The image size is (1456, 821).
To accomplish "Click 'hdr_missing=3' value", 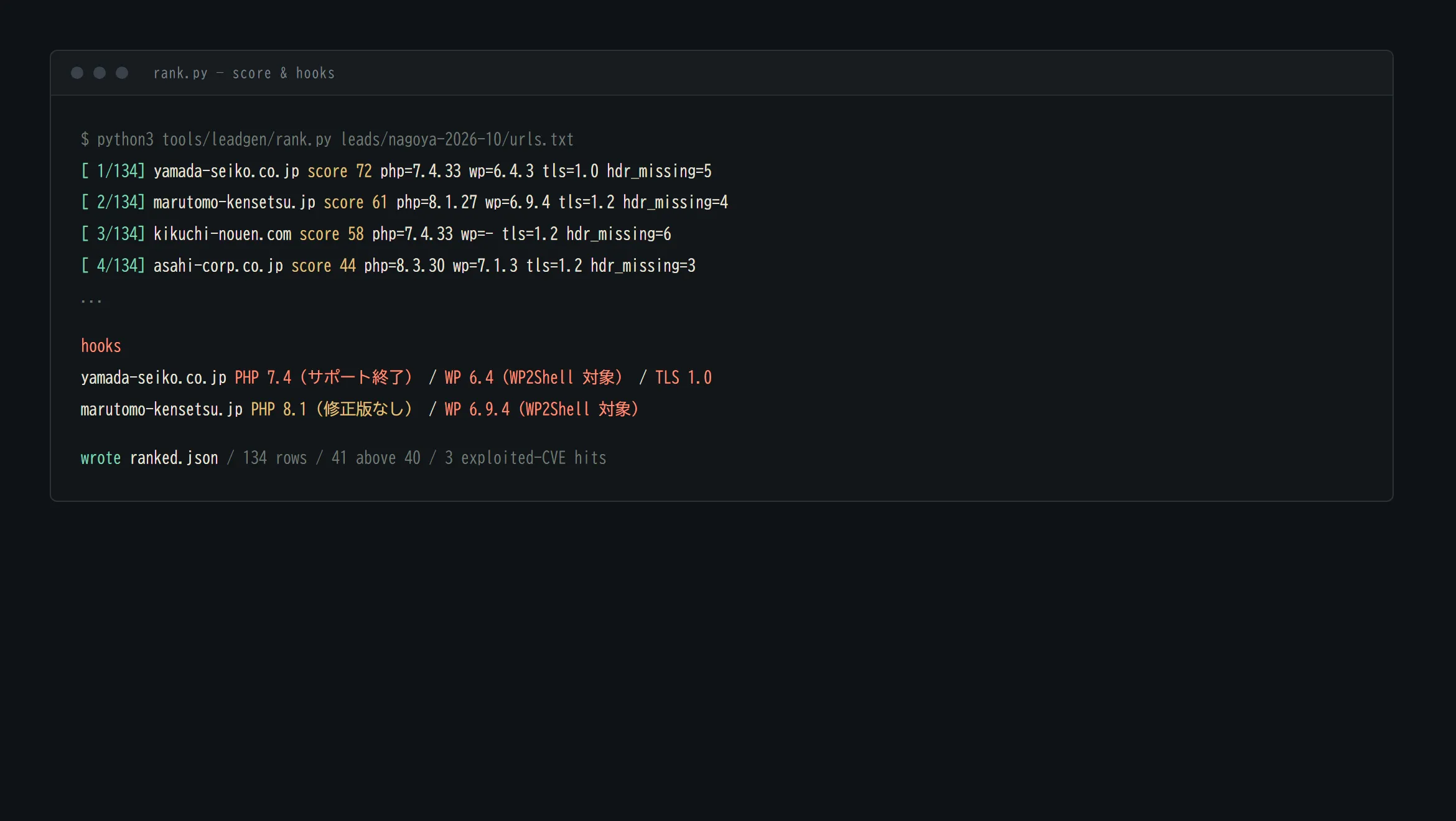I will pyautogui.click(x=643, y=266).
